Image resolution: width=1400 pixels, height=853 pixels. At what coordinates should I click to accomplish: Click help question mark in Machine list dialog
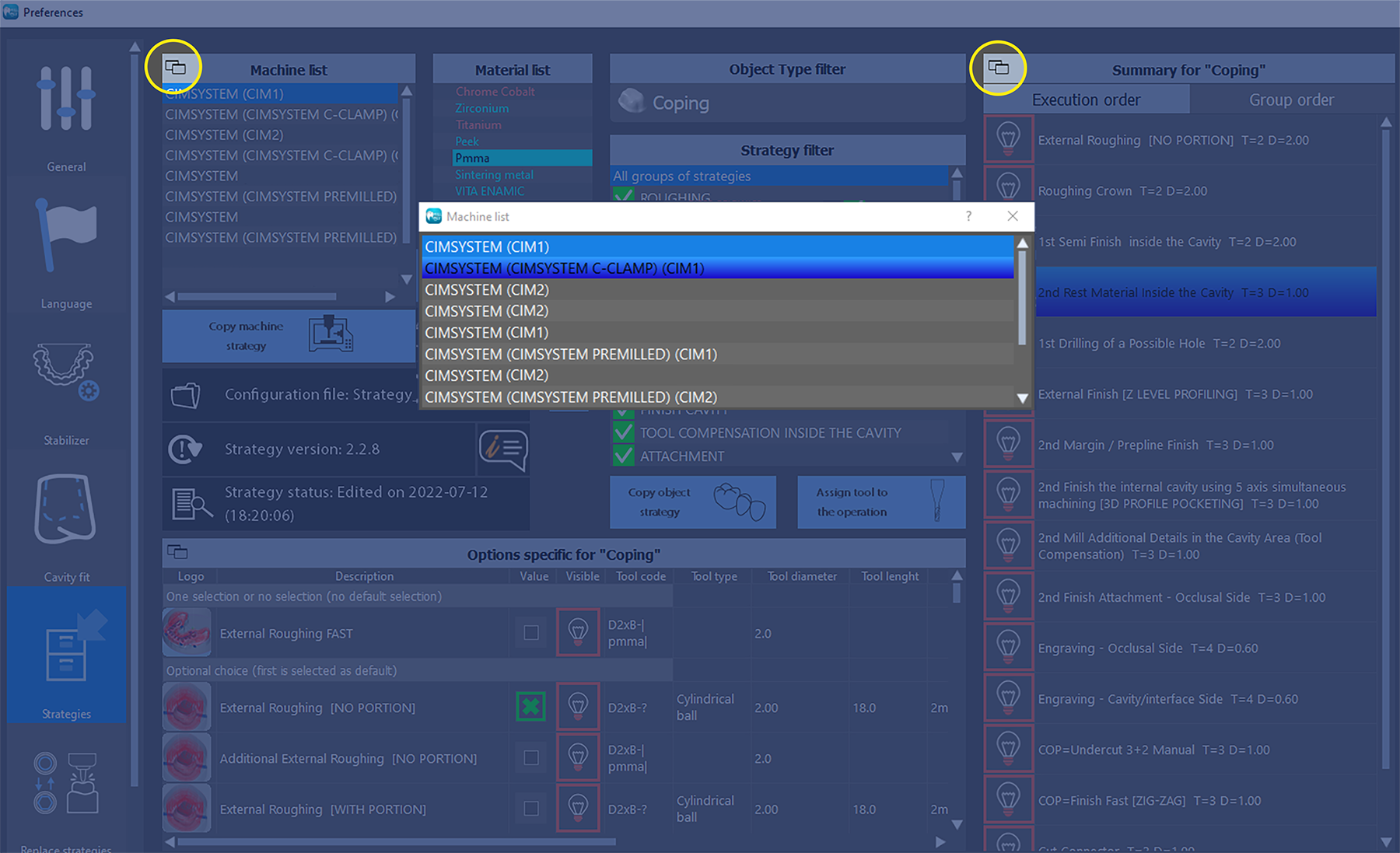[x=968, y=216]
